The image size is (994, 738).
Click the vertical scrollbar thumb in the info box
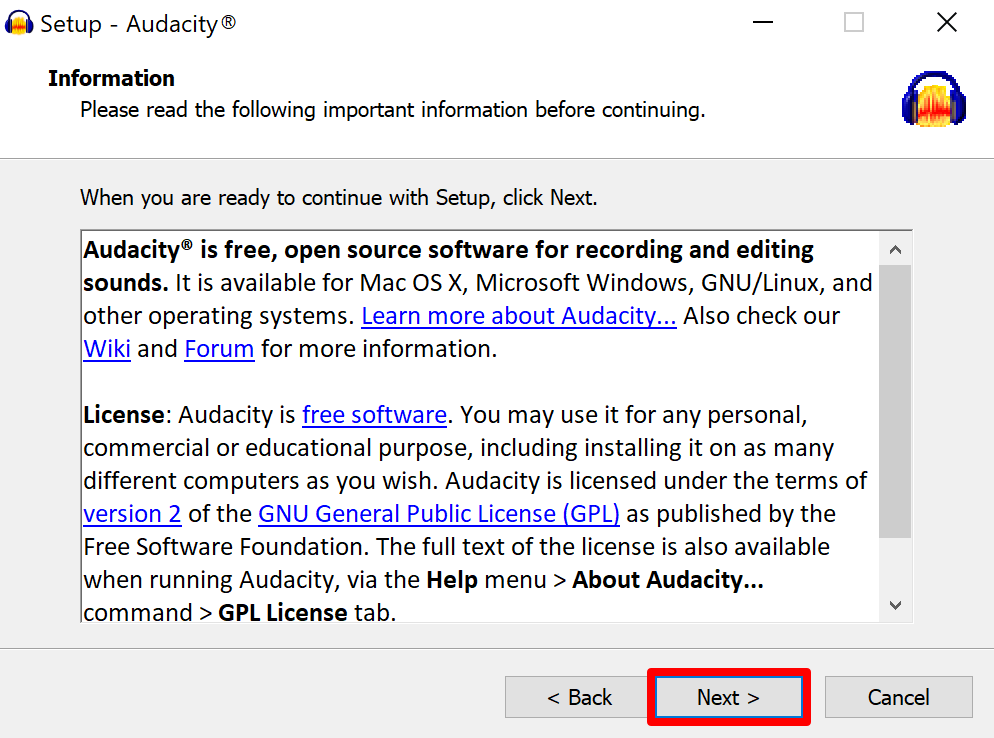point(895,401)
